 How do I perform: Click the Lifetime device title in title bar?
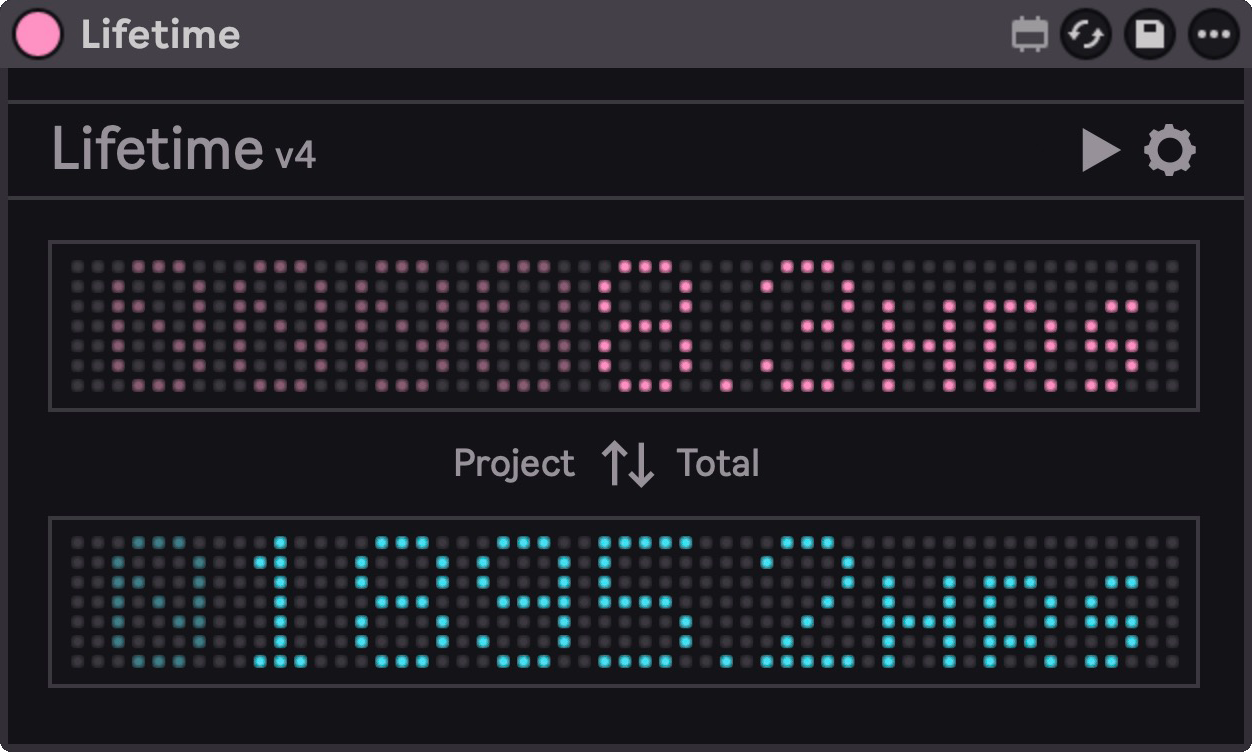click(160, 35)
